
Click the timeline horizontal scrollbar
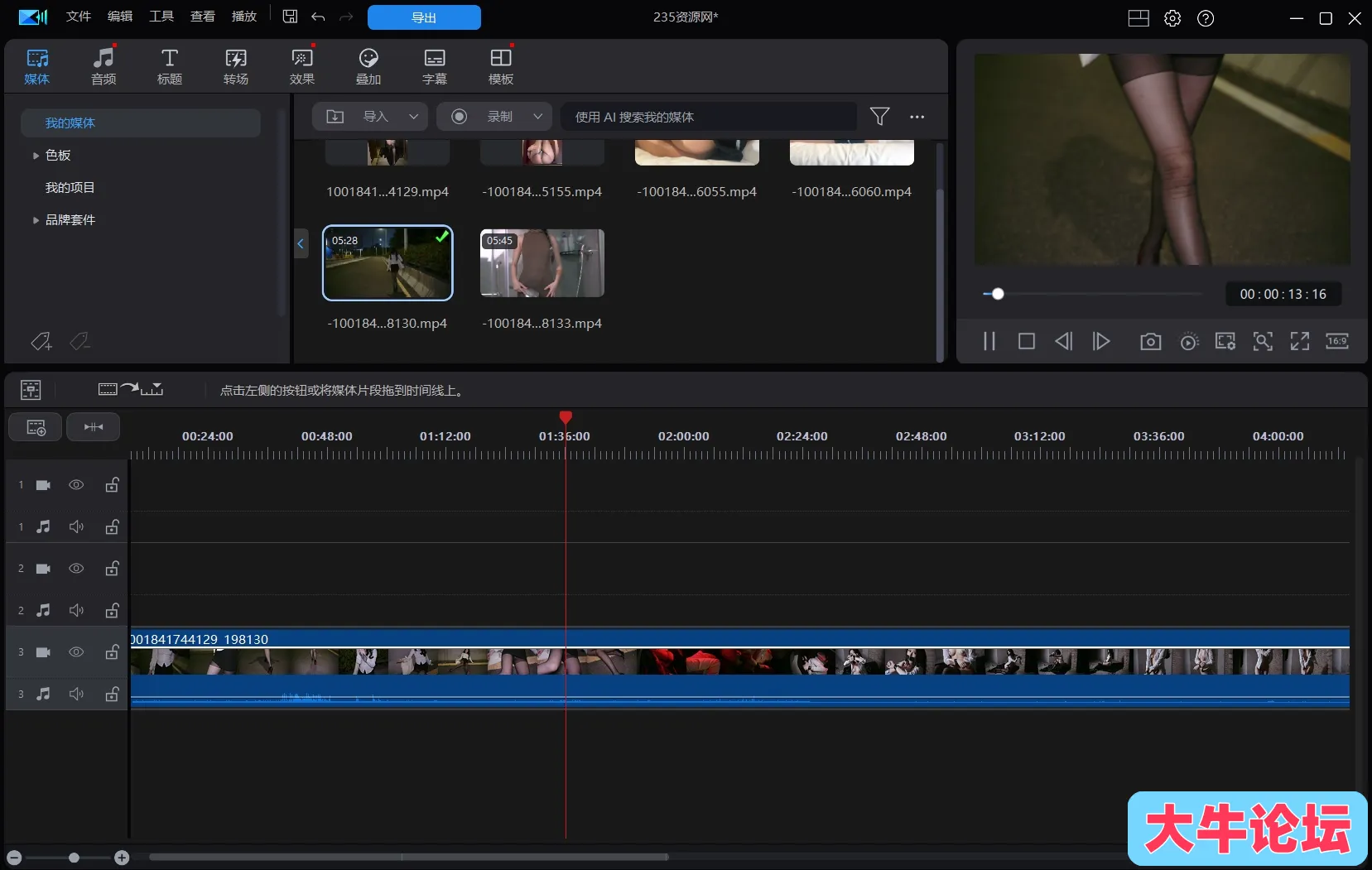coord(409,858)
